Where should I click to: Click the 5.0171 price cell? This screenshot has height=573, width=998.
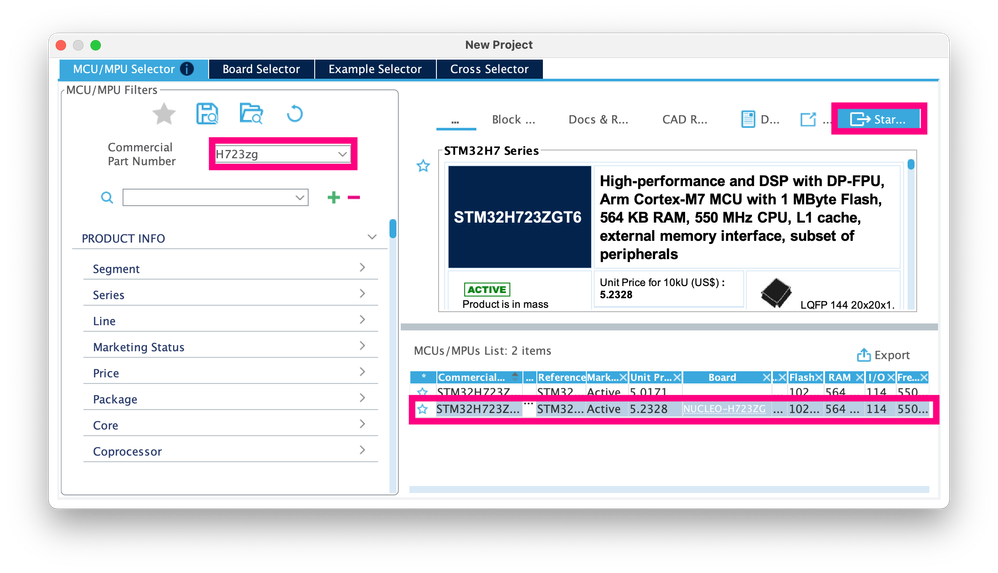coord(649,392)
